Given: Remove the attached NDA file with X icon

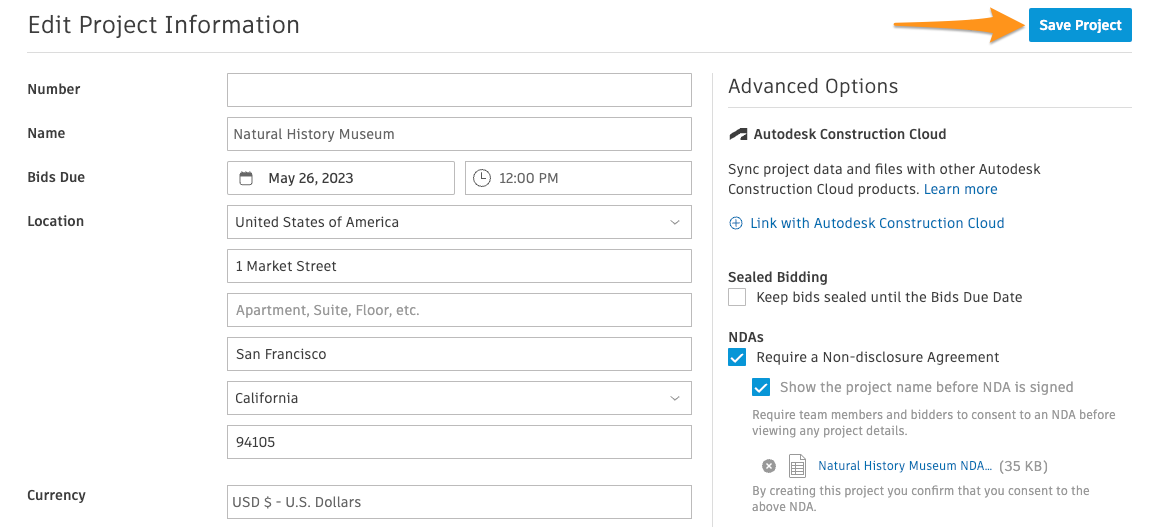Looking at the screenshot, I should tap(769, 466).
